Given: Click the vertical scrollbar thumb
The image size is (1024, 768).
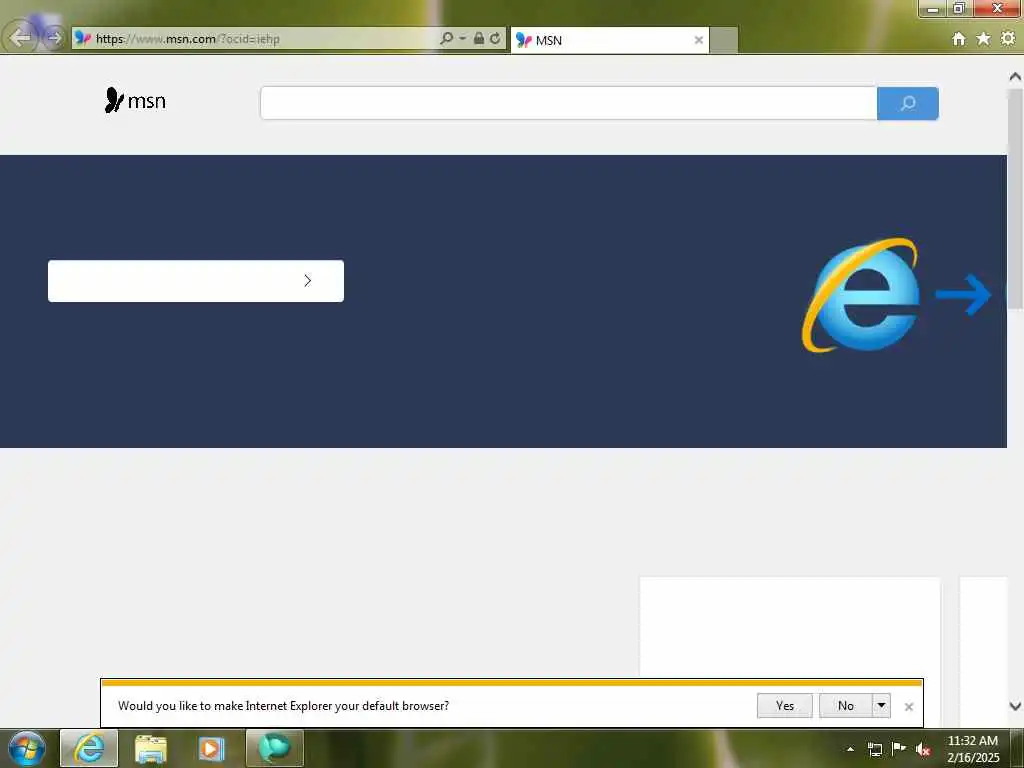Looking at the screenshot, I should (x=1015, y=197).
